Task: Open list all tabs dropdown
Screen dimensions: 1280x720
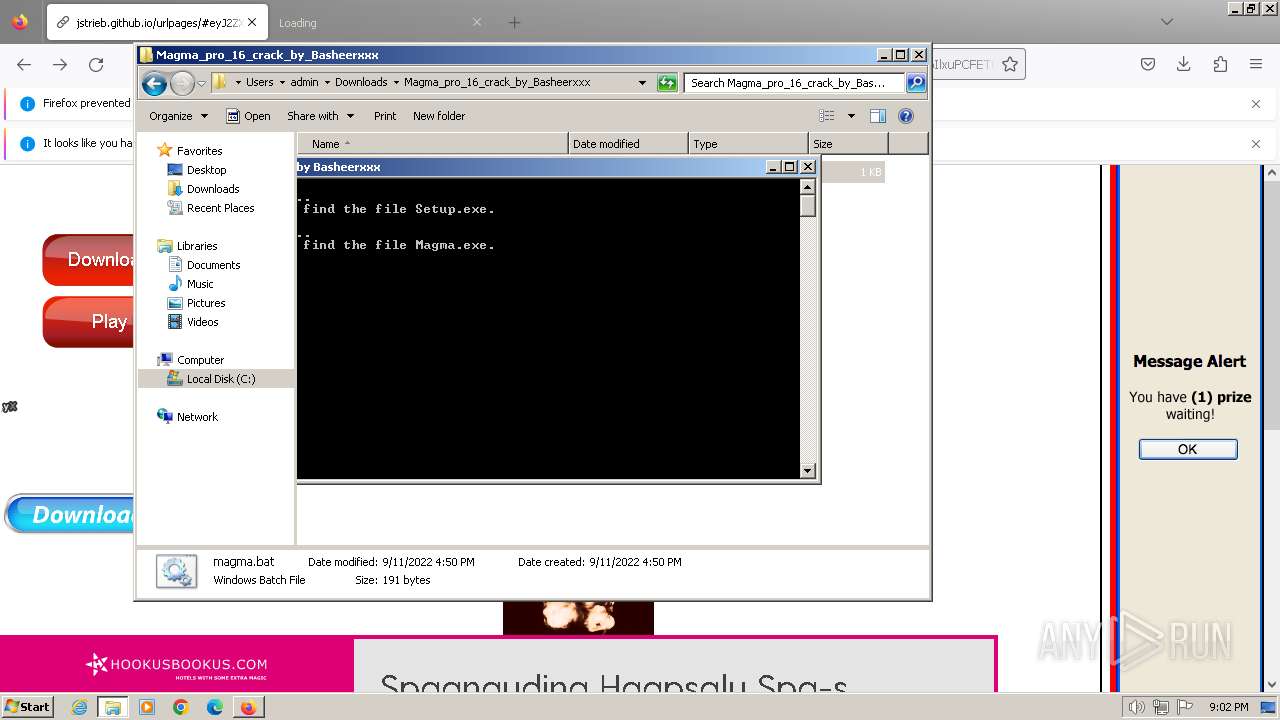Action: coord(1166,22)
